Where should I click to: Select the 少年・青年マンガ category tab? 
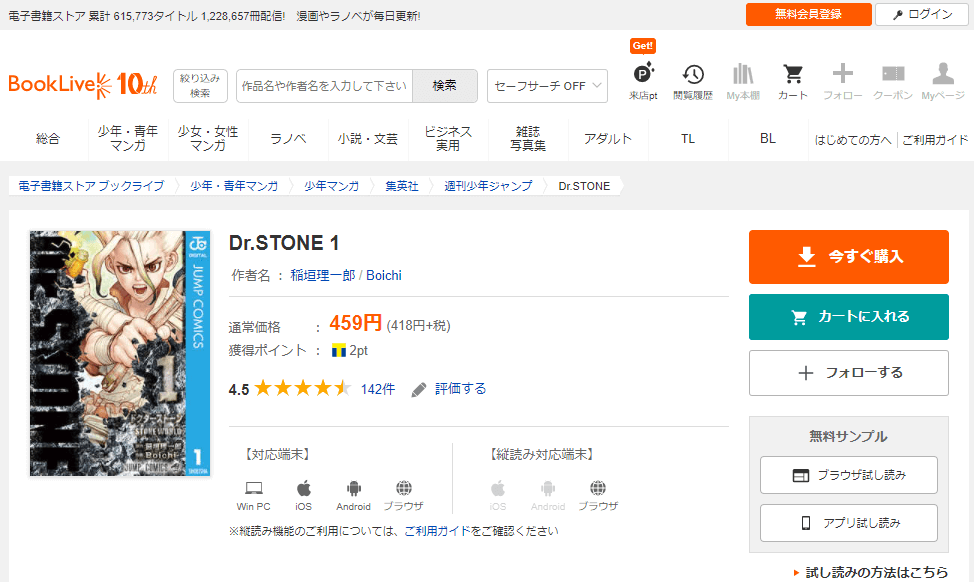coord(128,139)
